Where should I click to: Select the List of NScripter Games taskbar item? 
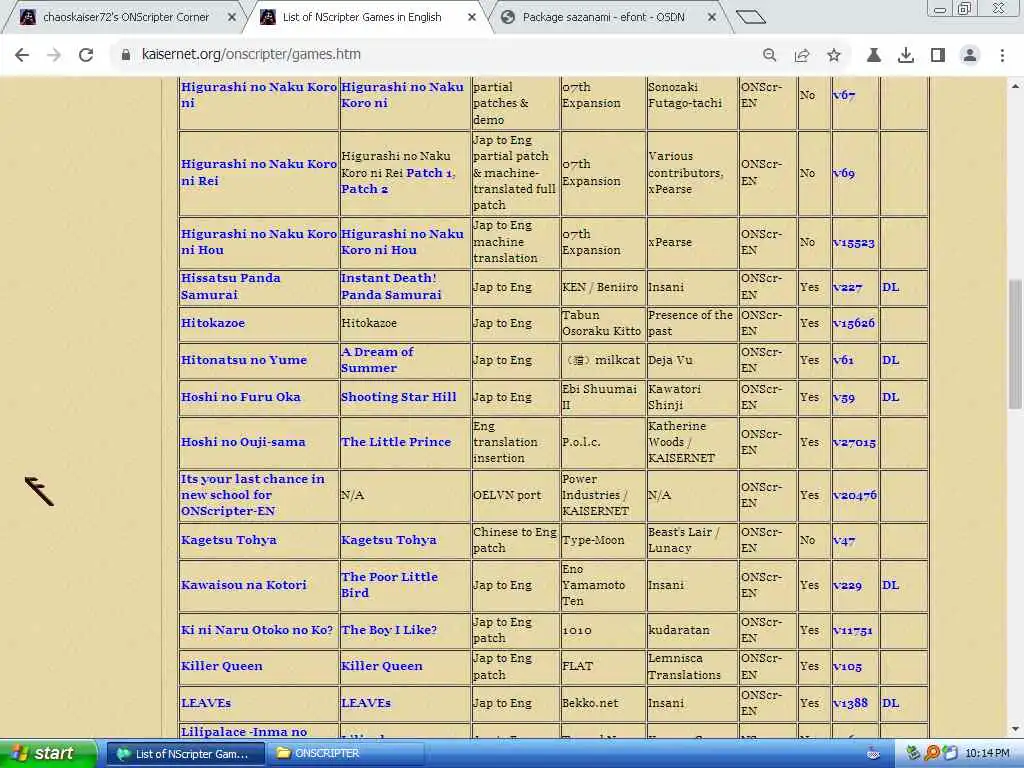(185, 754)
